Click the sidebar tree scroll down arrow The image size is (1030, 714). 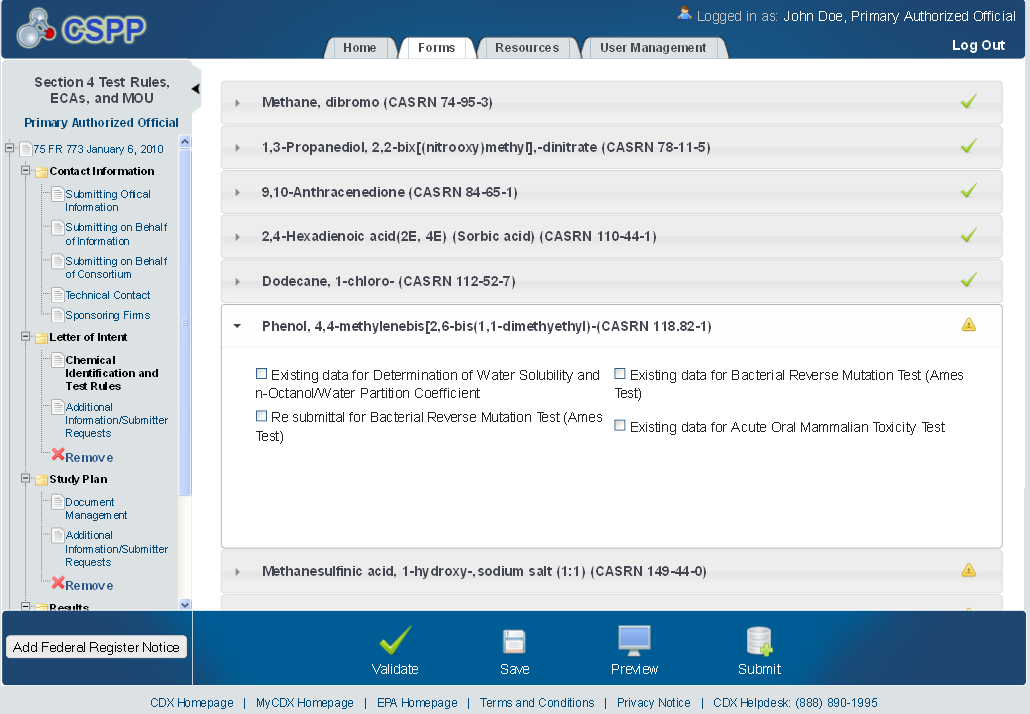[184, 604]
